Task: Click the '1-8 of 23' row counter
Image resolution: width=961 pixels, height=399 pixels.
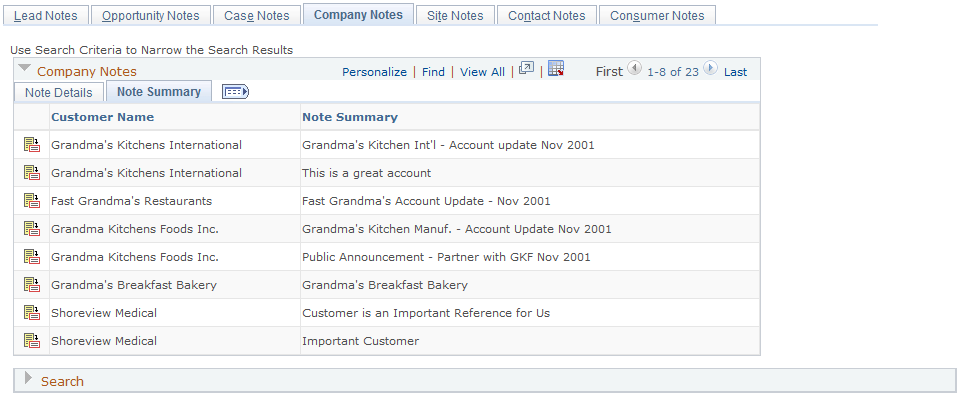Action: point(673,72)
